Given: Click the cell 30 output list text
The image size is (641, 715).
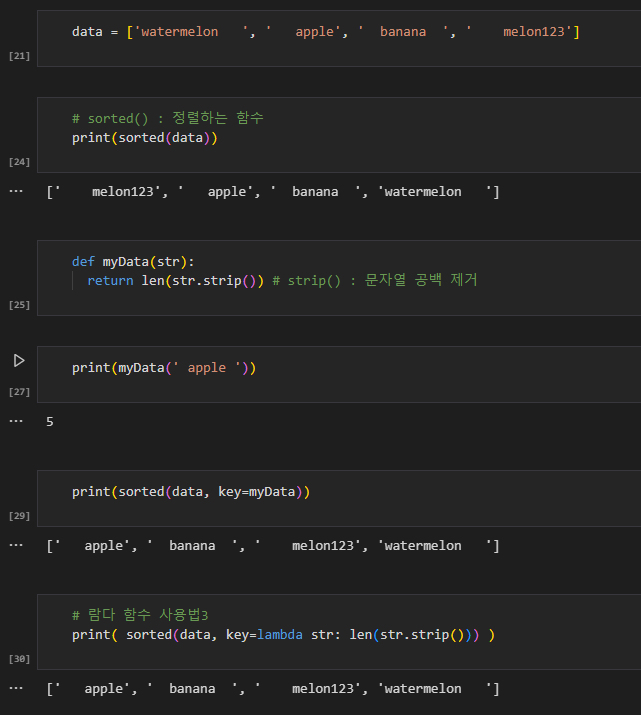Looking at the screenshot, I should click(273, 689).
